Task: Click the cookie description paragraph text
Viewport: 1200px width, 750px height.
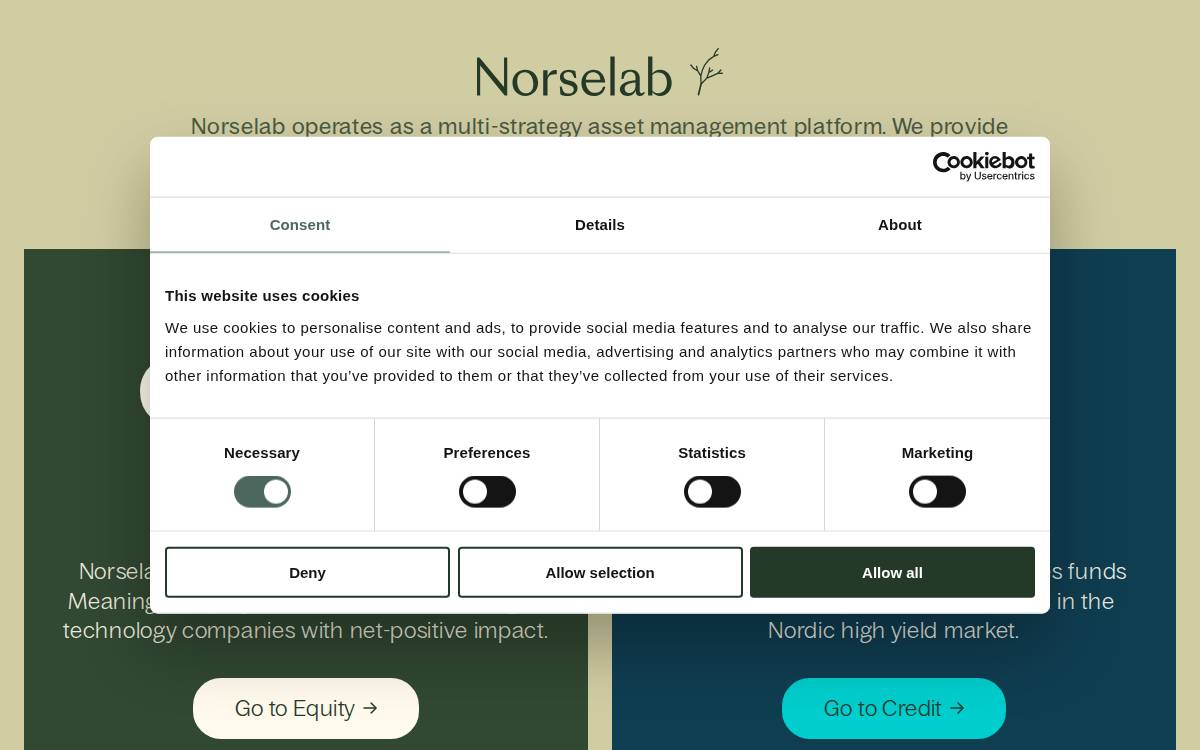Action: 598,352
